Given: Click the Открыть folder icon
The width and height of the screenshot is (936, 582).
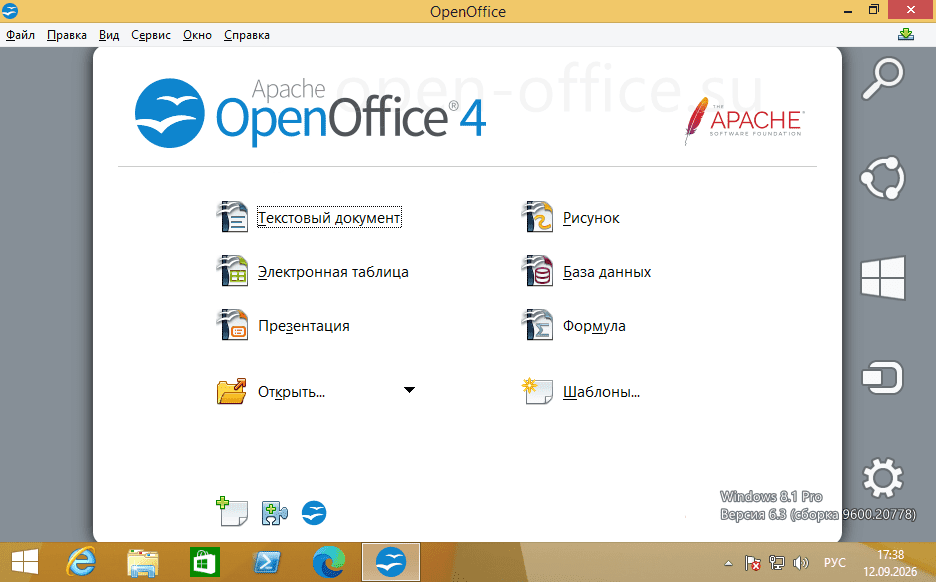Looking at the screenshot, I should 232,392.
